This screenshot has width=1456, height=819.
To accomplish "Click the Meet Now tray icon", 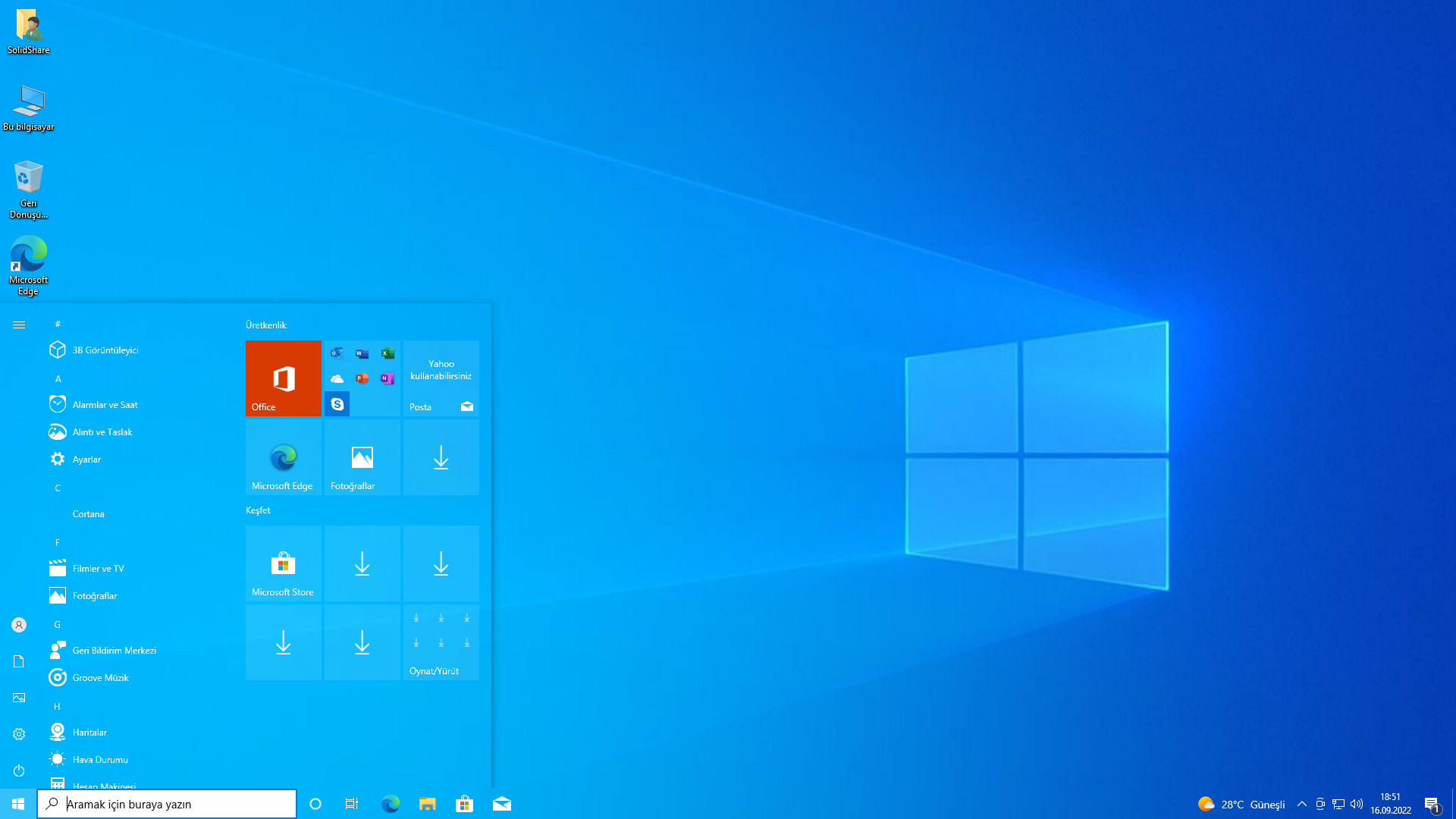I will [x=1320, y=804].
